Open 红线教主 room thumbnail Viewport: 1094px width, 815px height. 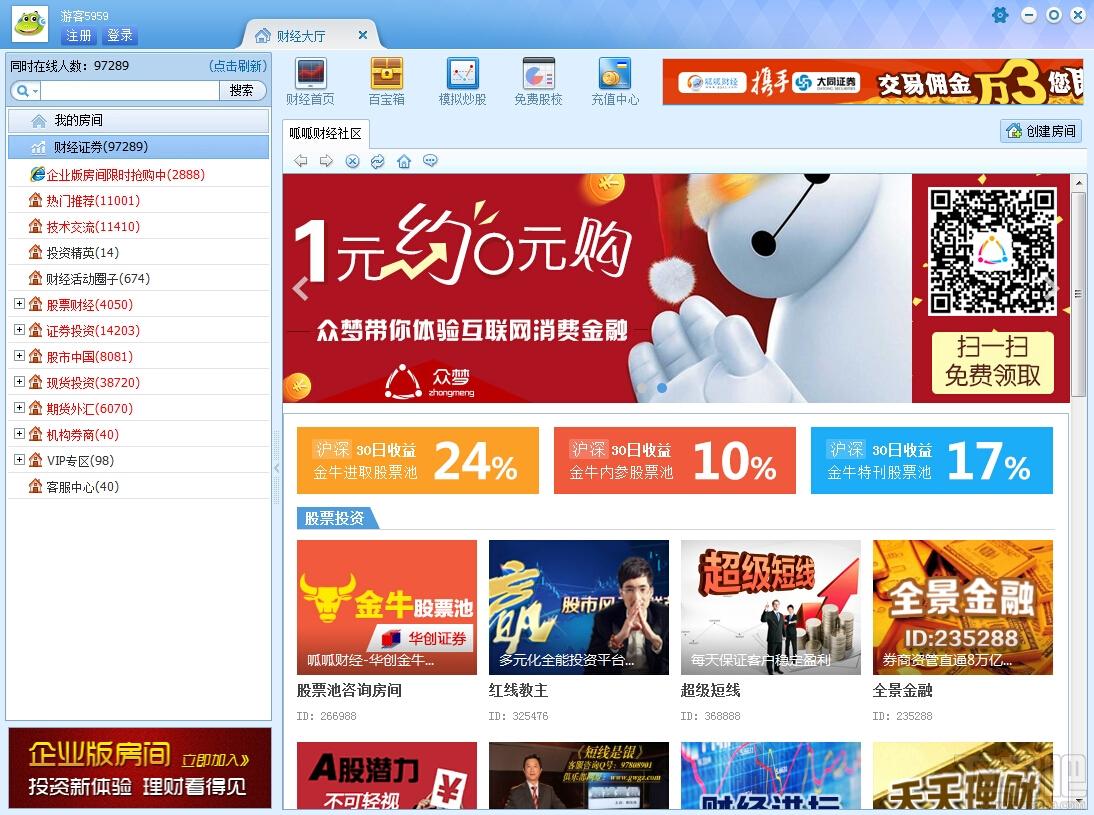[x=579, y=608]
